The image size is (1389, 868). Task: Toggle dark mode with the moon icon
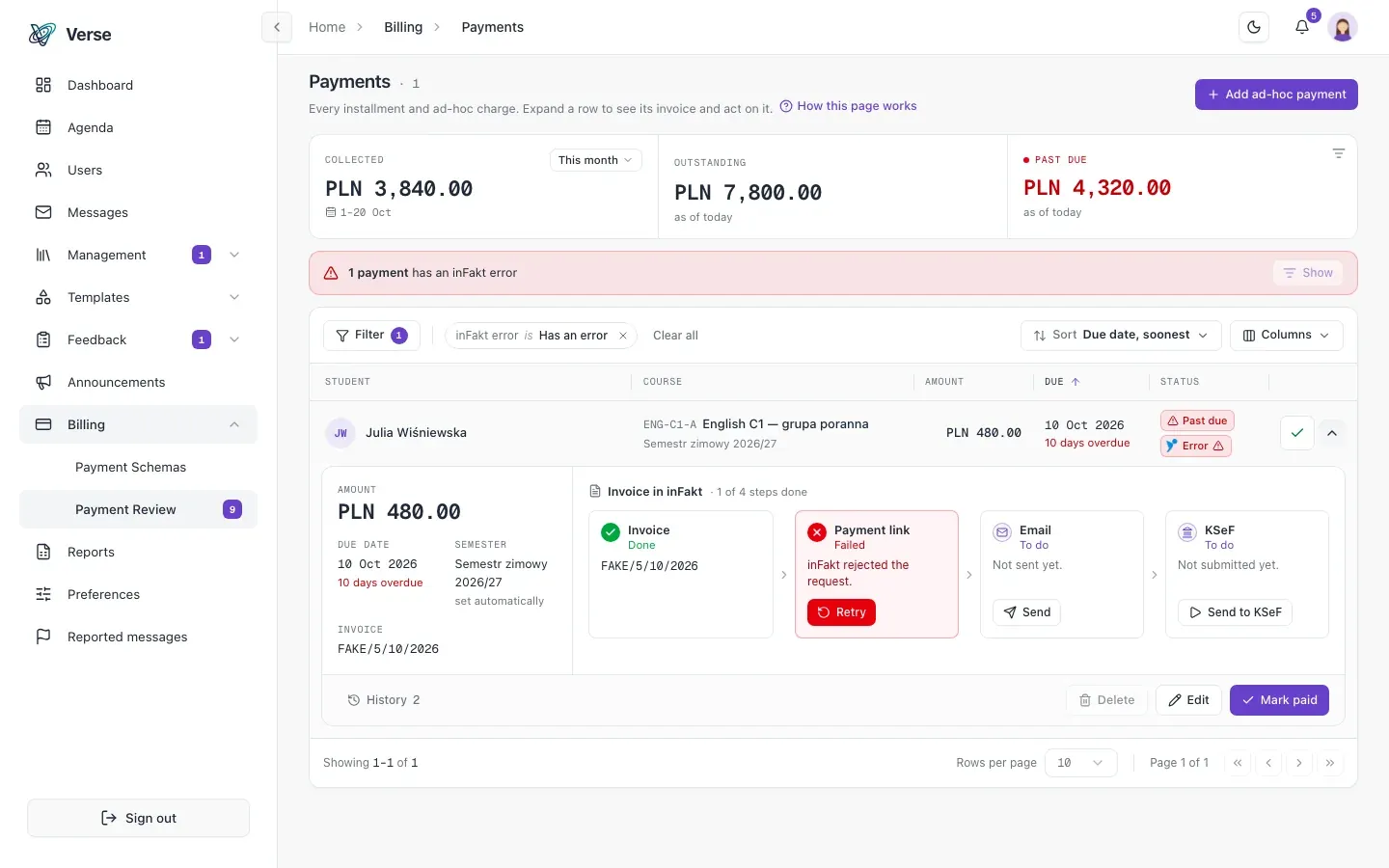click(x=1254, y=27)
